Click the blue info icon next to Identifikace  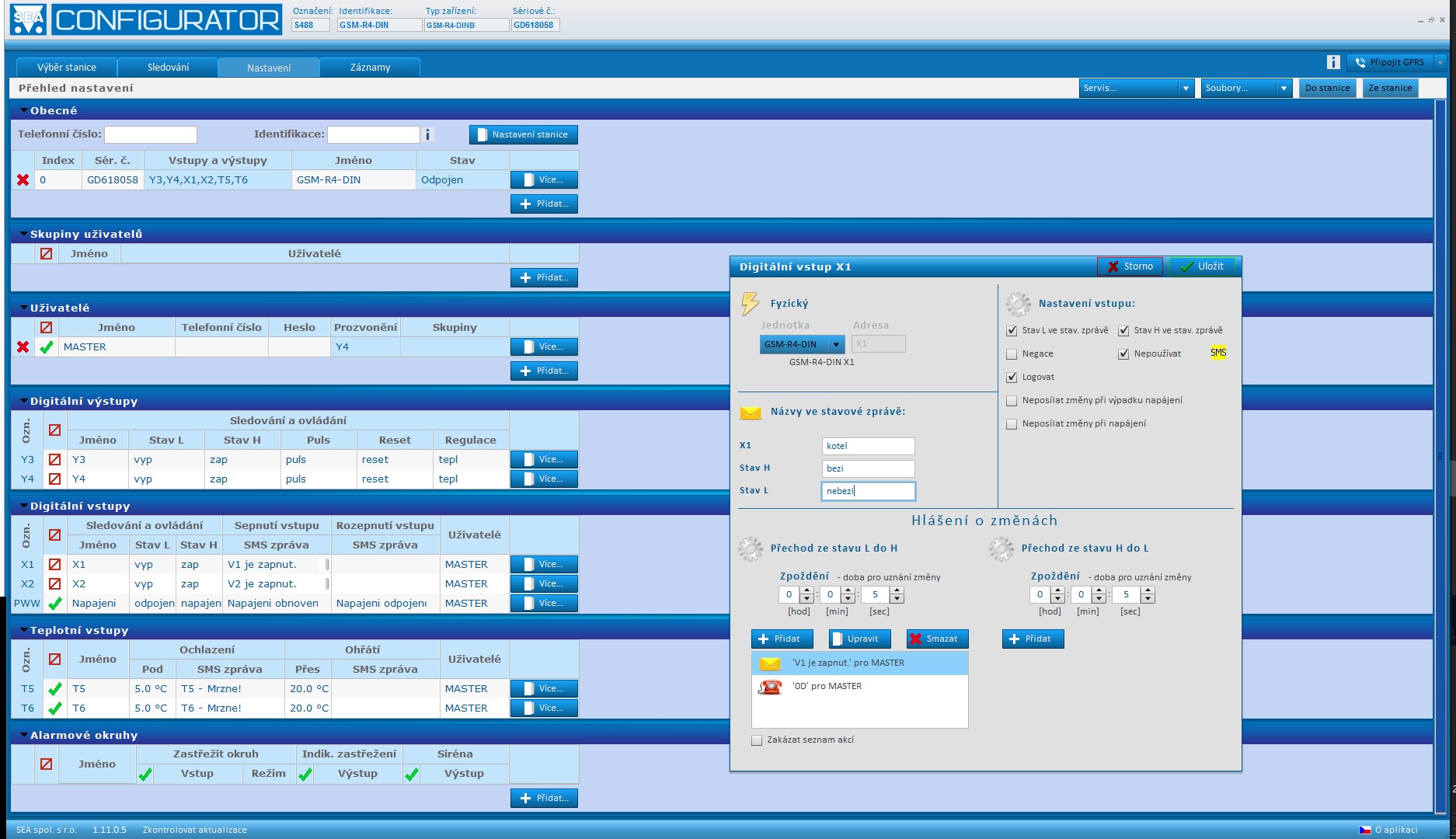pyautogui.click(x=427, y=135)
